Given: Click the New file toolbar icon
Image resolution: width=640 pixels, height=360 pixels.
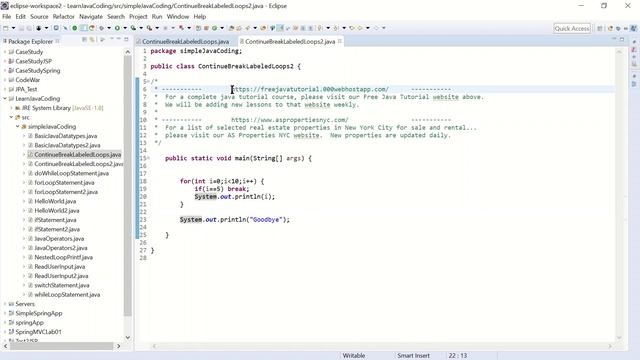Looking at the screenshot, I should tap(5, 28).
